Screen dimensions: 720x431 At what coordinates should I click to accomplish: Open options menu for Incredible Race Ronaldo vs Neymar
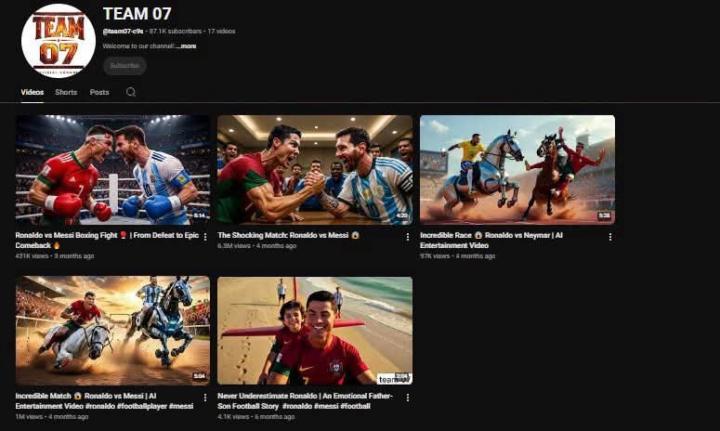pyautogui.click(x=610, y=237)
